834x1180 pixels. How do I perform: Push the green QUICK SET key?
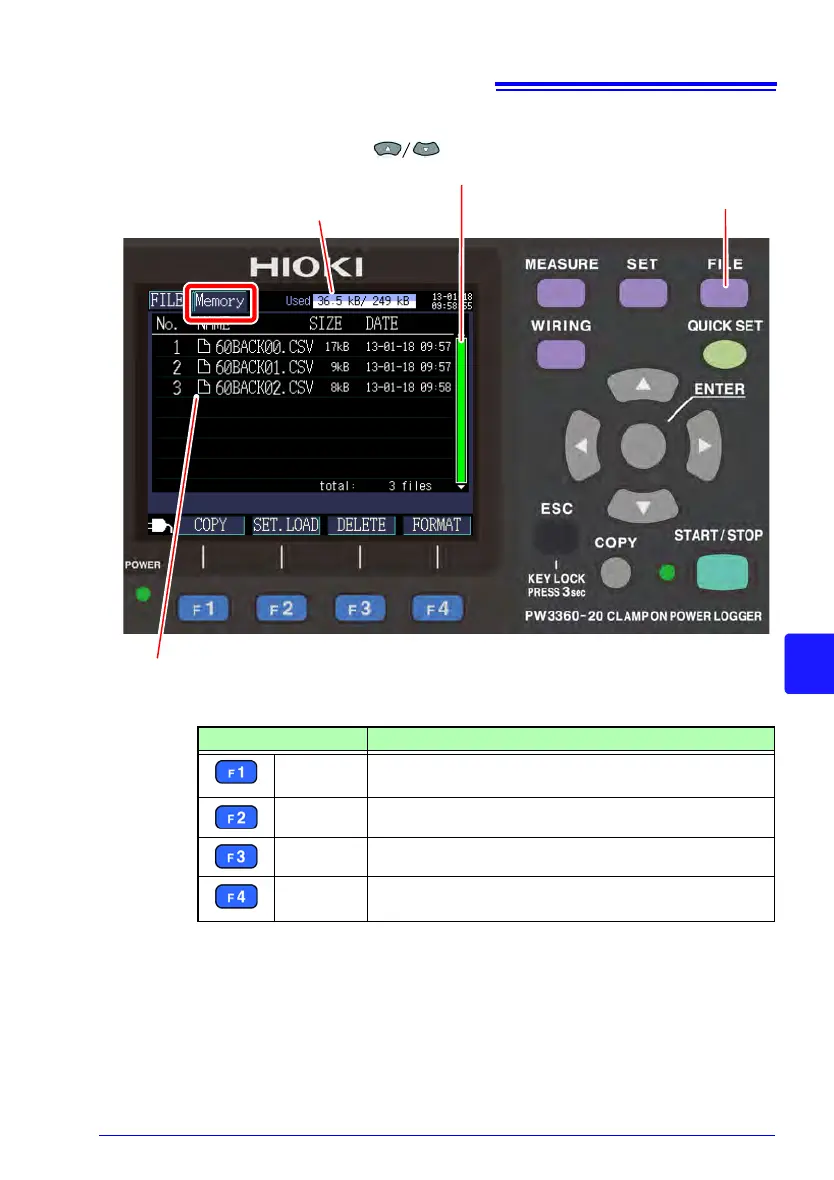pyautogui.click(x=724, y=354)
